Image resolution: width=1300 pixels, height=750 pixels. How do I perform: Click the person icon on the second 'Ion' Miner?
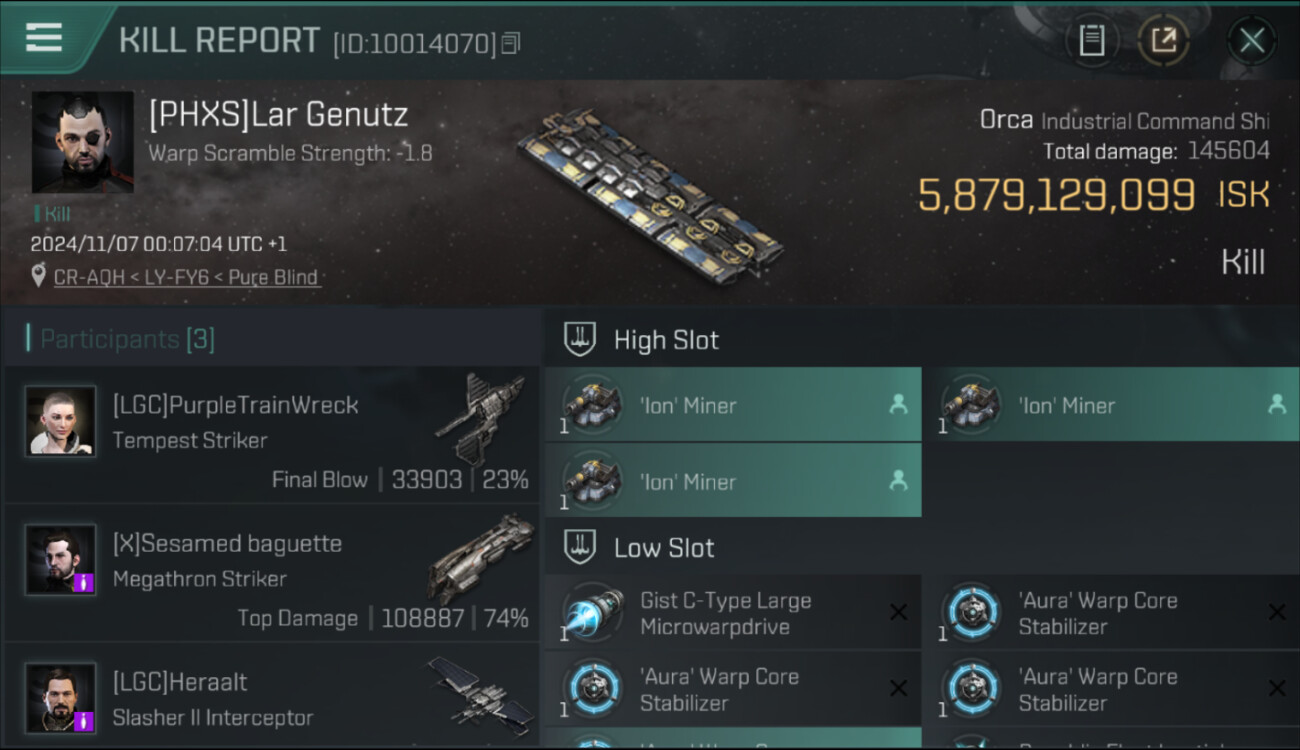pos(1276,404)
